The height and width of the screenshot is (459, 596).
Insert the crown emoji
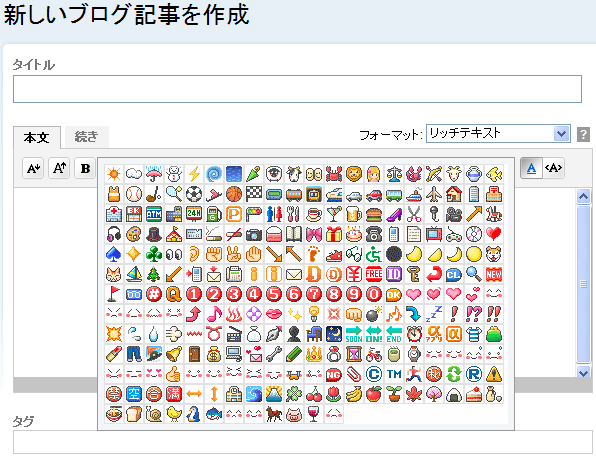point(314,354)
